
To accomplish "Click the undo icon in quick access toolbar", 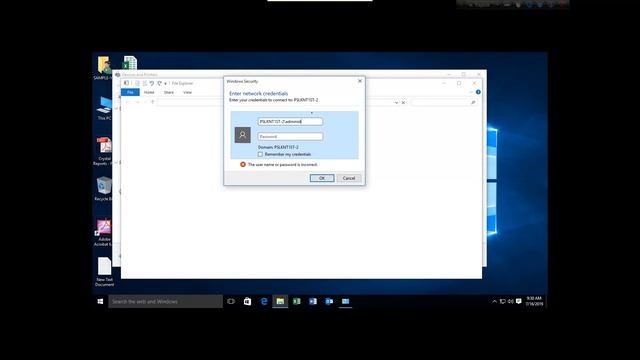I will [151, 83].
